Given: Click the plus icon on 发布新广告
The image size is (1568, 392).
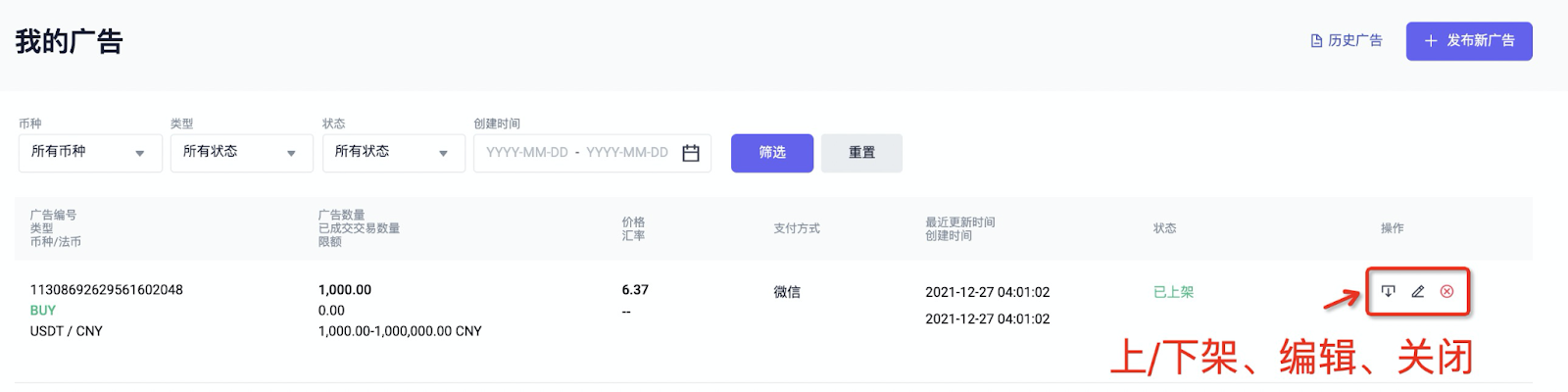Looking at the screenshot, I should pyautogui.click(x=1431, y=41).
